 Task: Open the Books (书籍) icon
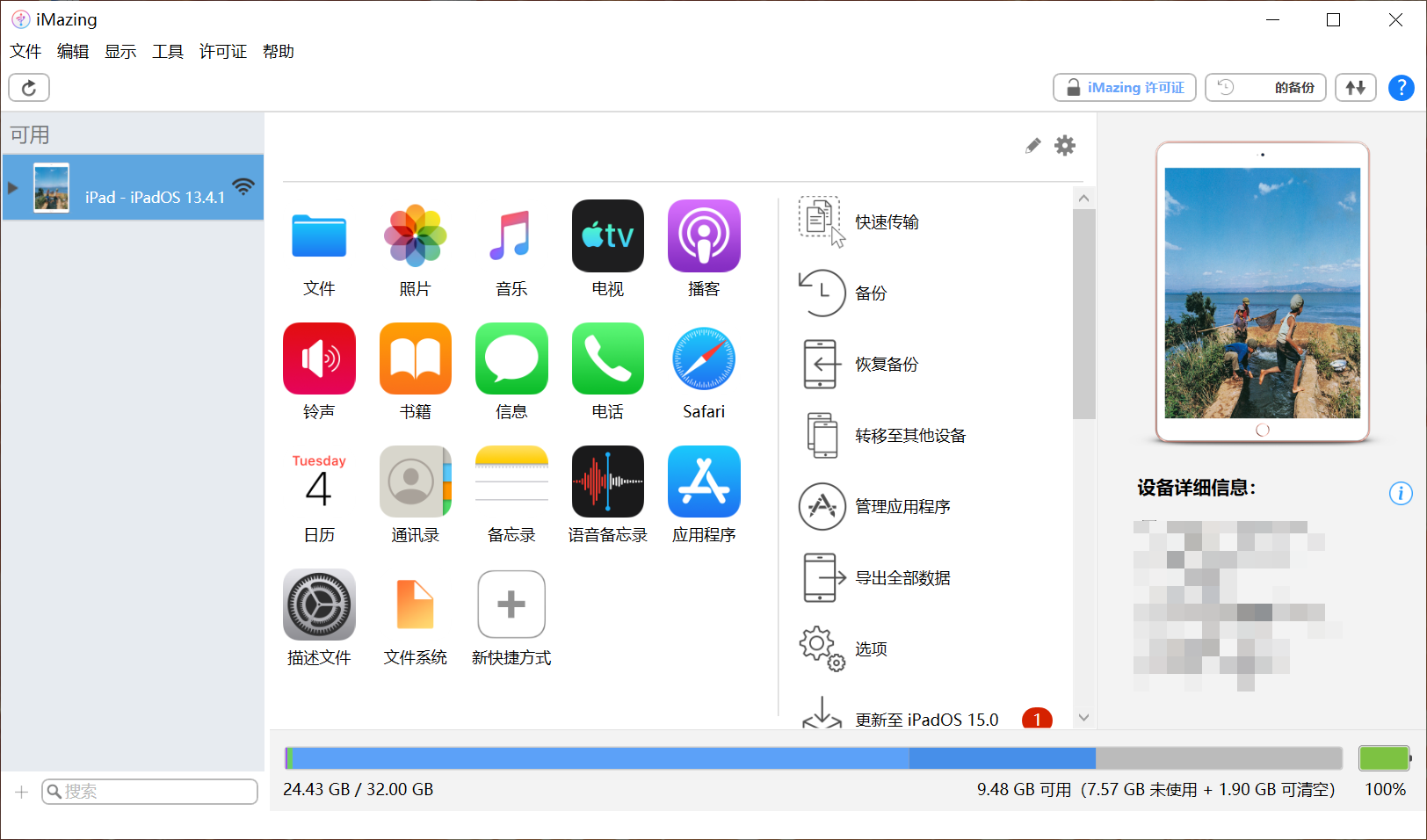point(415,358)
